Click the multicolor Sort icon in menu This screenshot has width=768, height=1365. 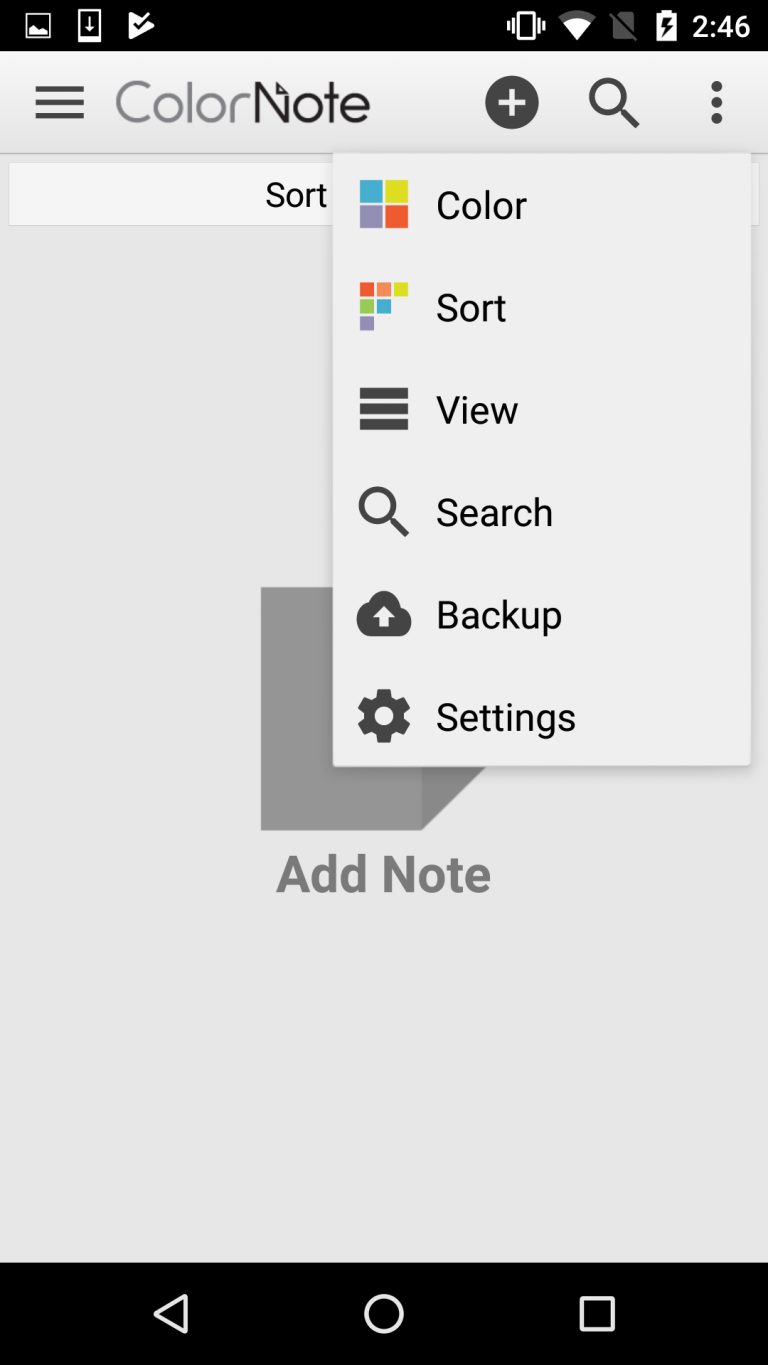[384, 306]
